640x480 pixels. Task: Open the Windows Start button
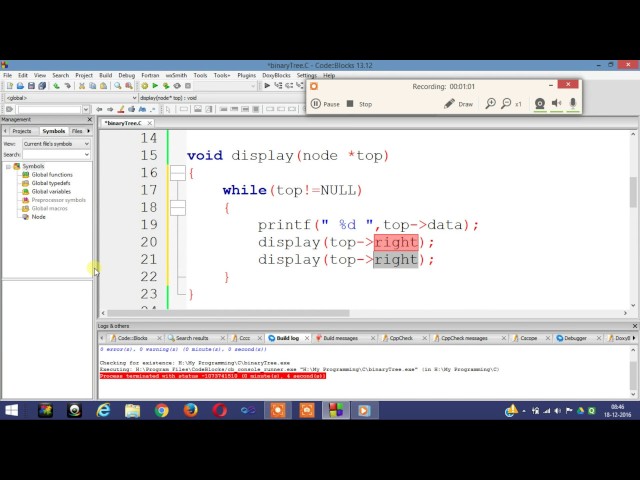click(11, 410)
